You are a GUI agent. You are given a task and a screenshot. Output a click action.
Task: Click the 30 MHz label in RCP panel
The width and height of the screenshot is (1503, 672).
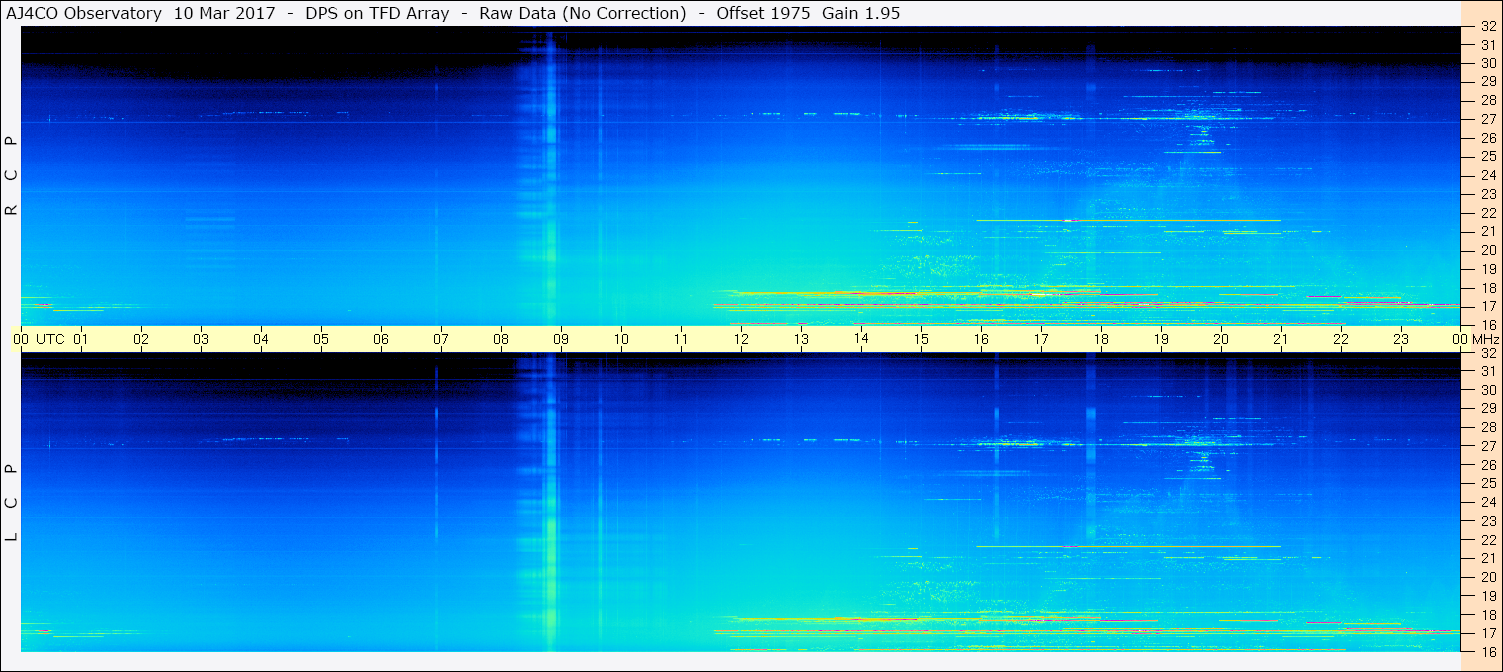[1487, 63]
